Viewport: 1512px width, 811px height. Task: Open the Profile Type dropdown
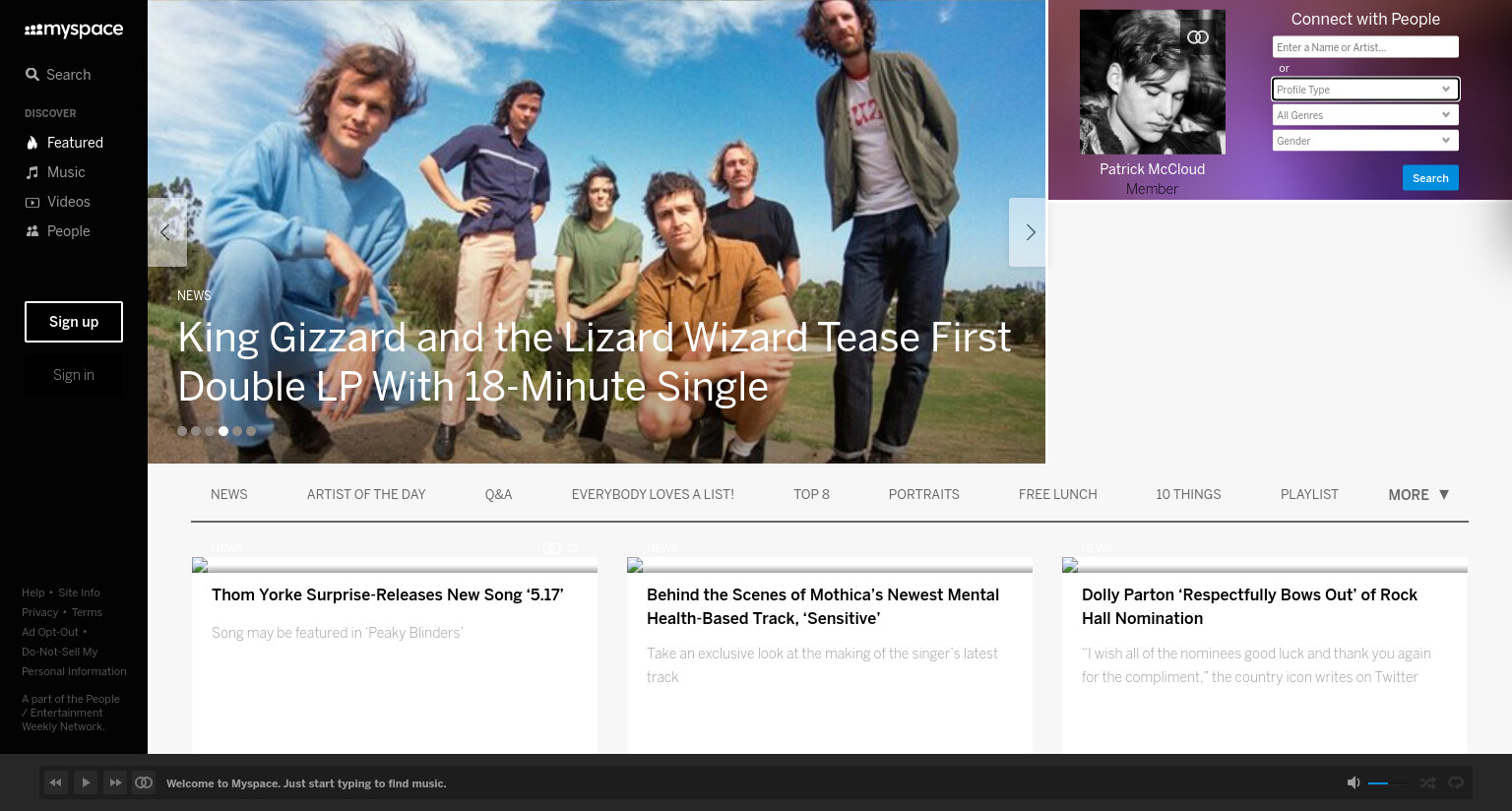point(1365,90)
